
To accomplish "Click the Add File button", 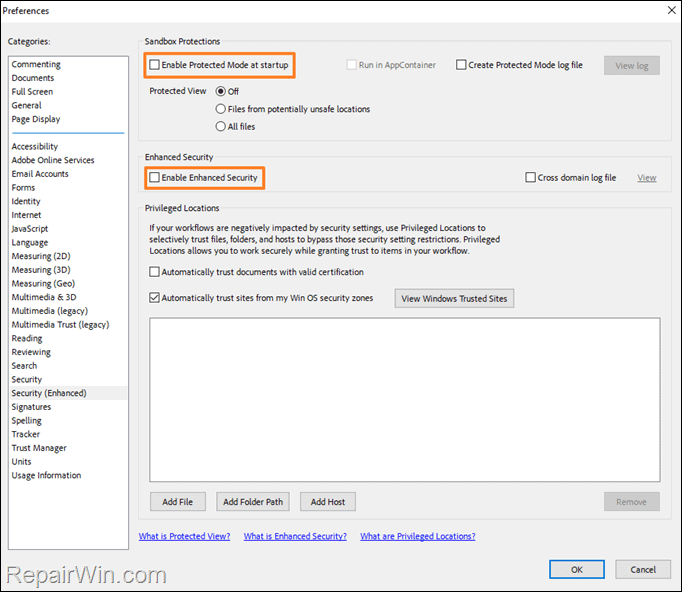I will [x=178, y=502].
